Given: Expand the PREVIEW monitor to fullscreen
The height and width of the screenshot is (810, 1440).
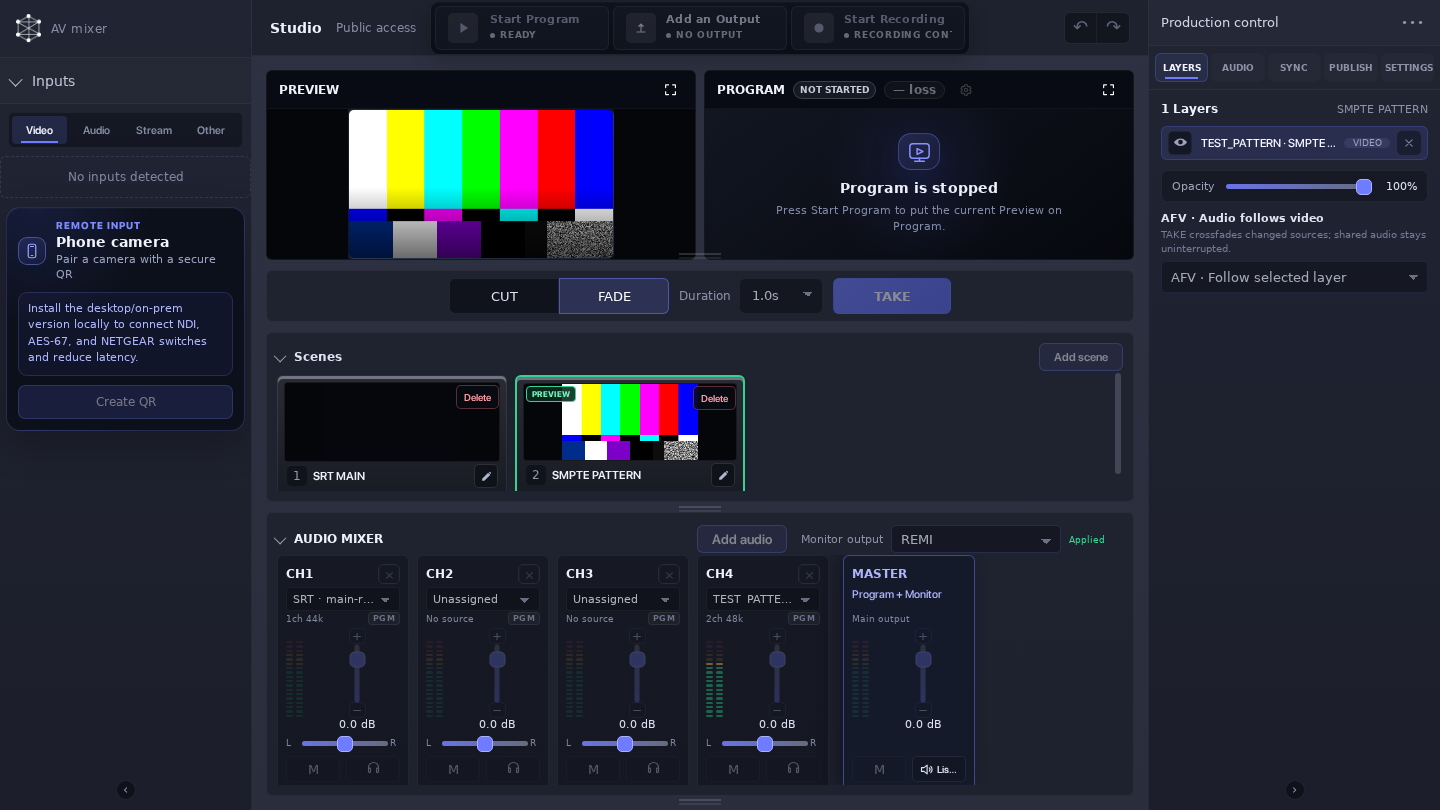Looking at the screenshot, I should pos(670,90).
